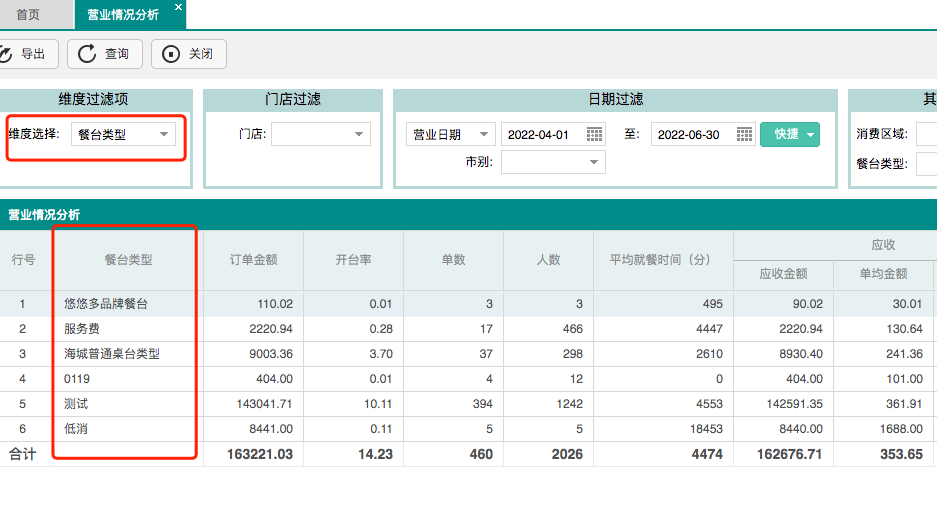Viewport: 937px width, 519px height.
Task: Click the start date field 2022-04-01
Action: (x=541, y=134)
